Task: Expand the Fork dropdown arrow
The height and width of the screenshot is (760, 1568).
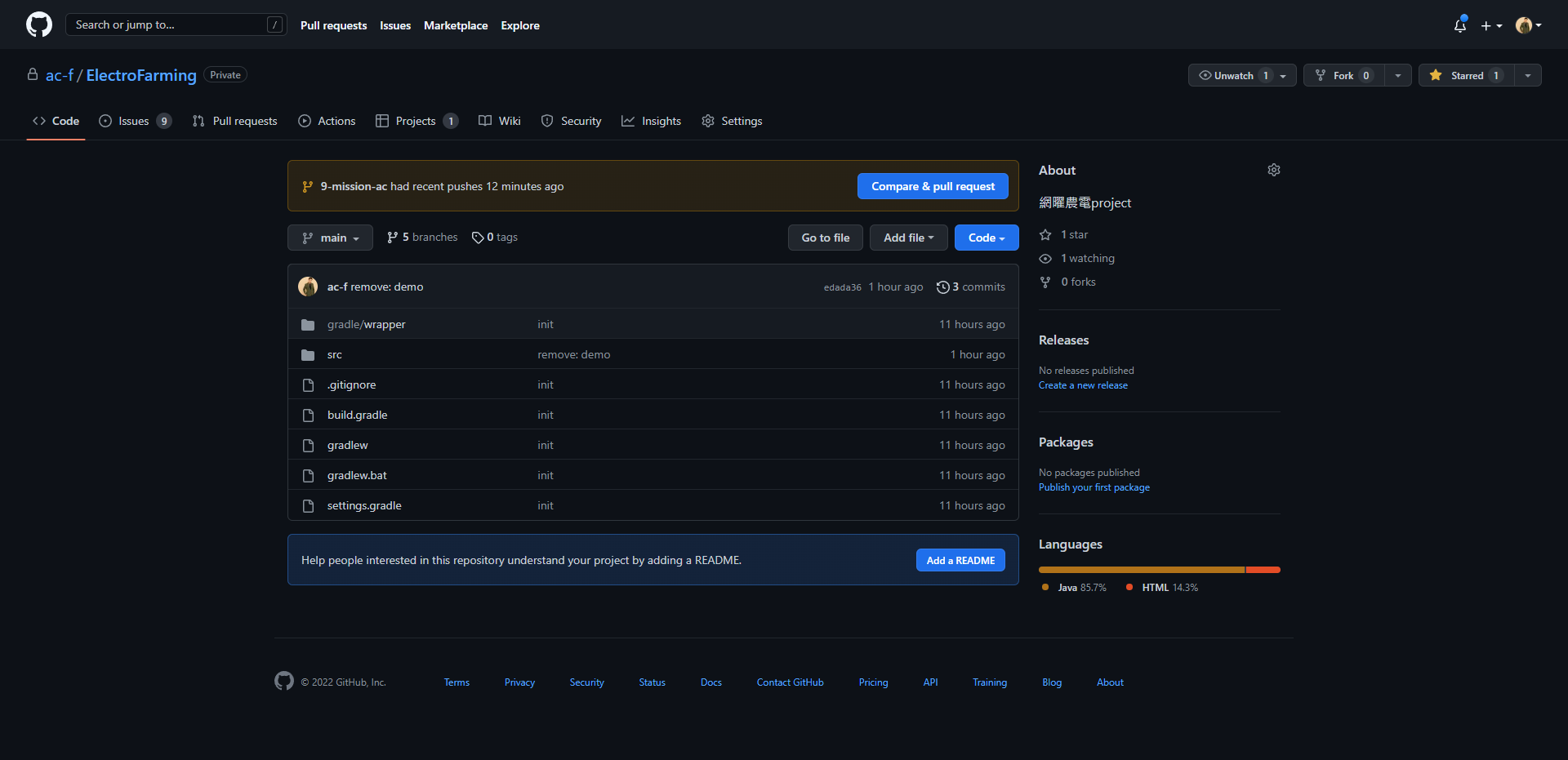Action: 1398,75
